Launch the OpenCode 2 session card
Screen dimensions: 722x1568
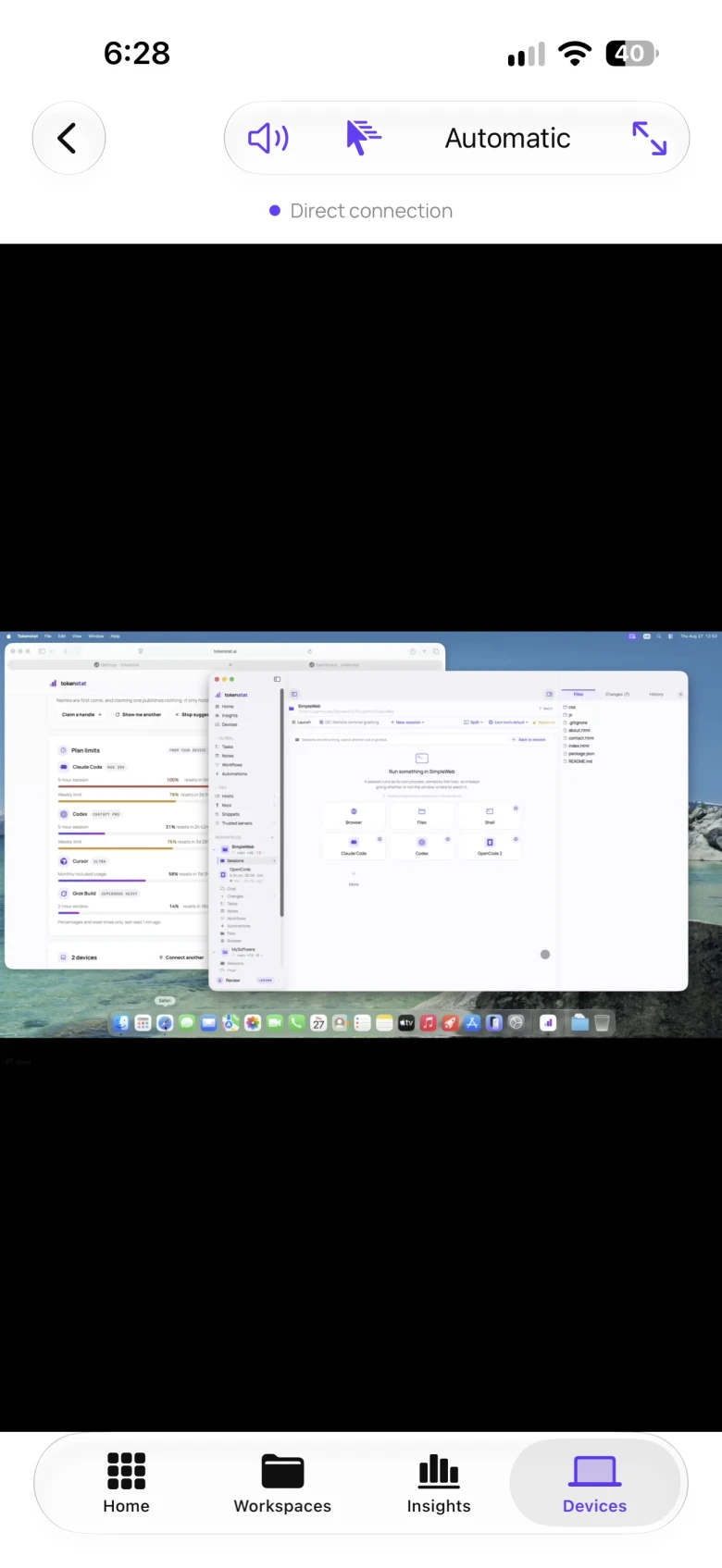click(x=490, y=846)
